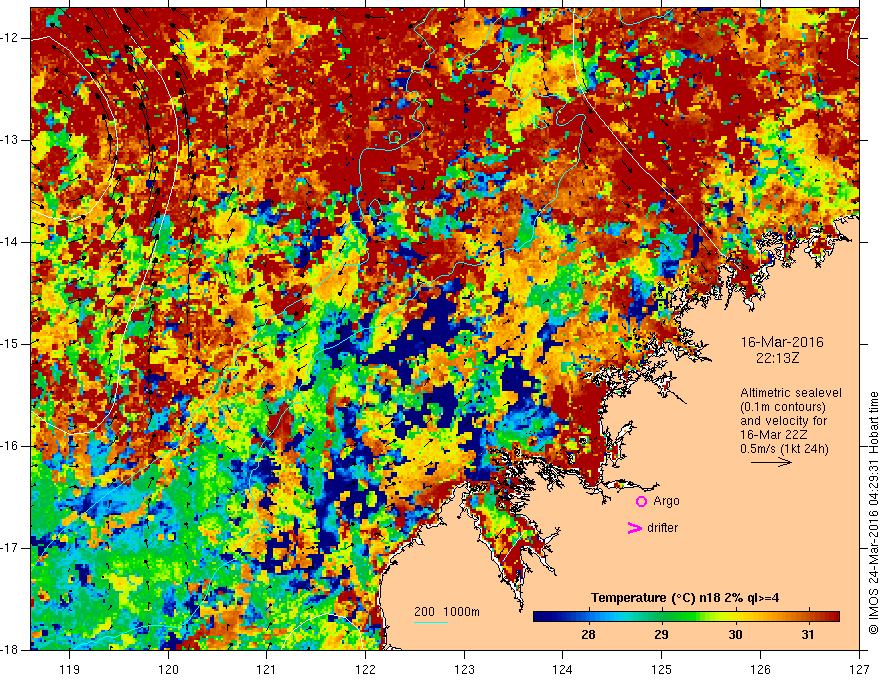Click the cyan 200 1000m contour line sample
Image resolution: width=880 pixels, height=680 pixels.
(431, 622)
